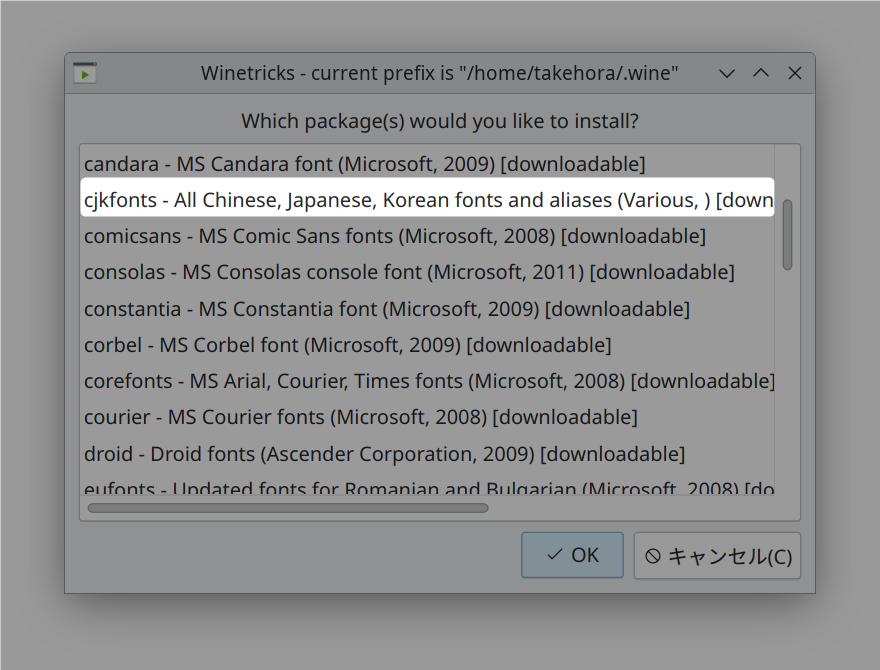
Task: Select the constantia MS Constantia font row
Action: tap(427, 309)
